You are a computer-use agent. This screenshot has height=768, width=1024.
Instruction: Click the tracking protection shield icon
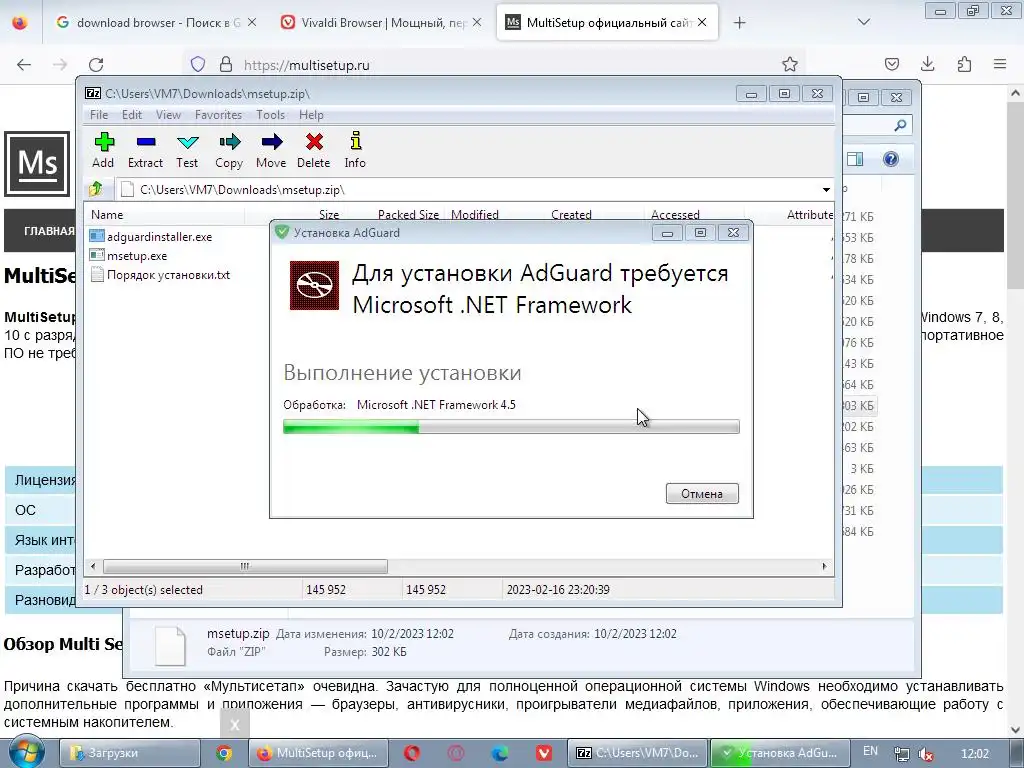[x=198, y=65]
